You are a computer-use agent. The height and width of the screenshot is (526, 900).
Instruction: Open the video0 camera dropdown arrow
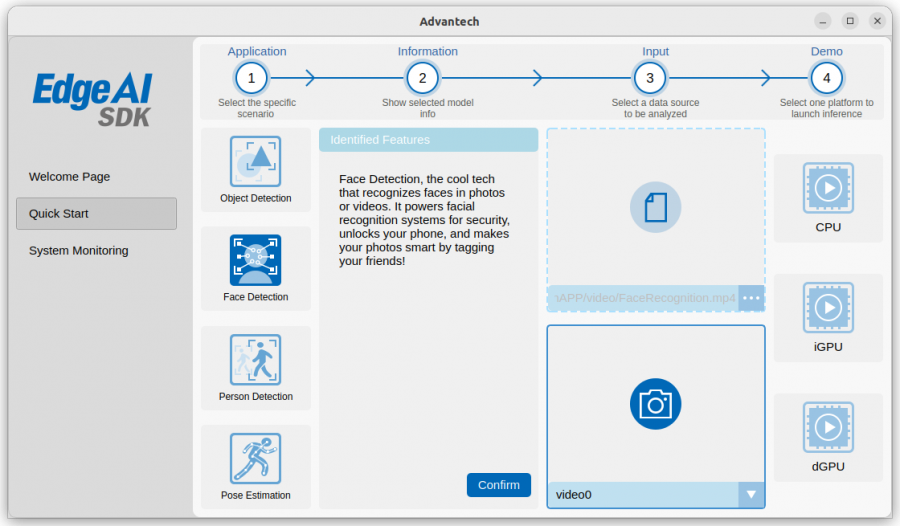pos(751,494)
